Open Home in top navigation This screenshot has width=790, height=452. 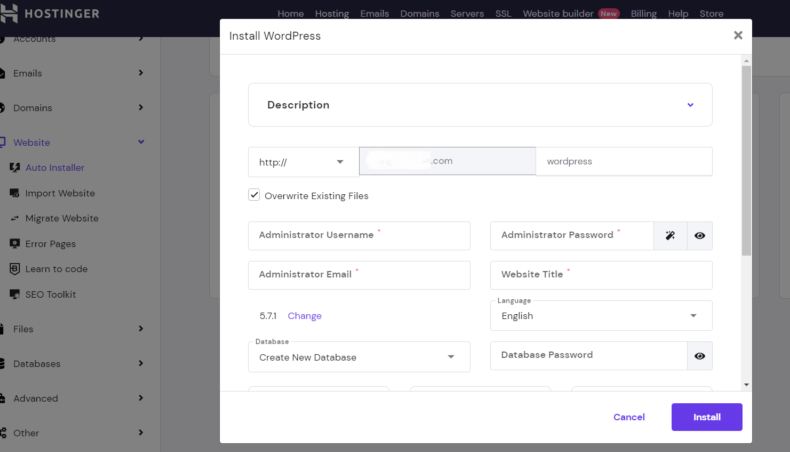(x=290, y=14)
